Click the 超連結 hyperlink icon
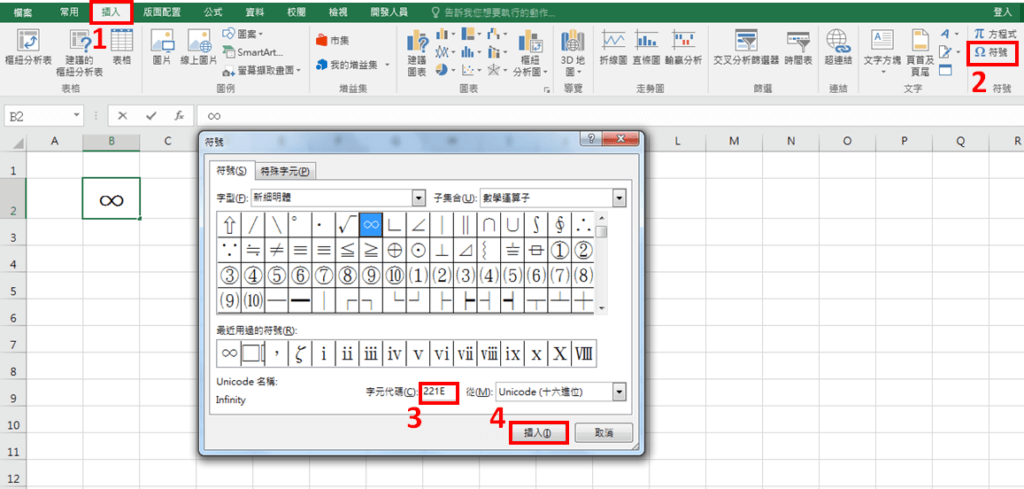This screenshot has height=489, width=1024. [838, 46]
